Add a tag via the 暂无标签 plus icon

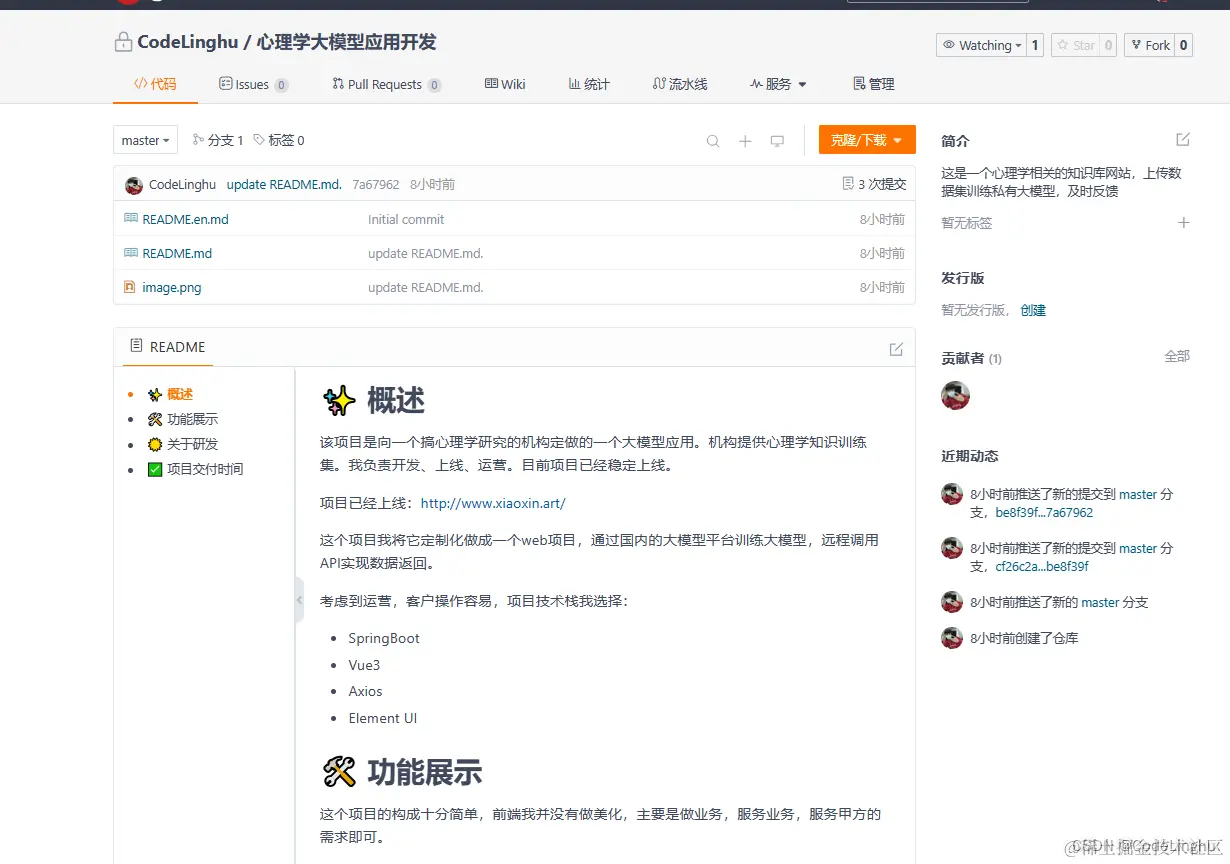[x=1184, y=222]
